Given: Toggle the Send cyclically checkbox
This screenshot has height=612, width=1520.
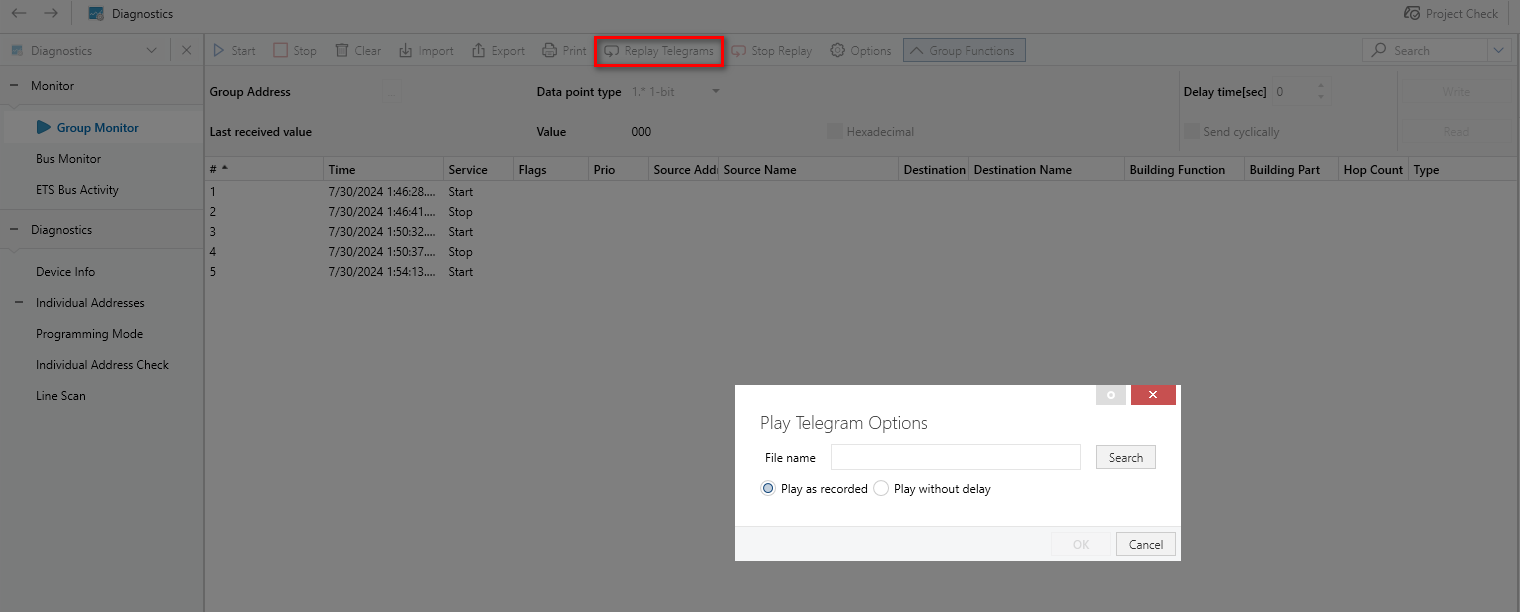Looking at the screenshot, I should [x=1191, y=132].
